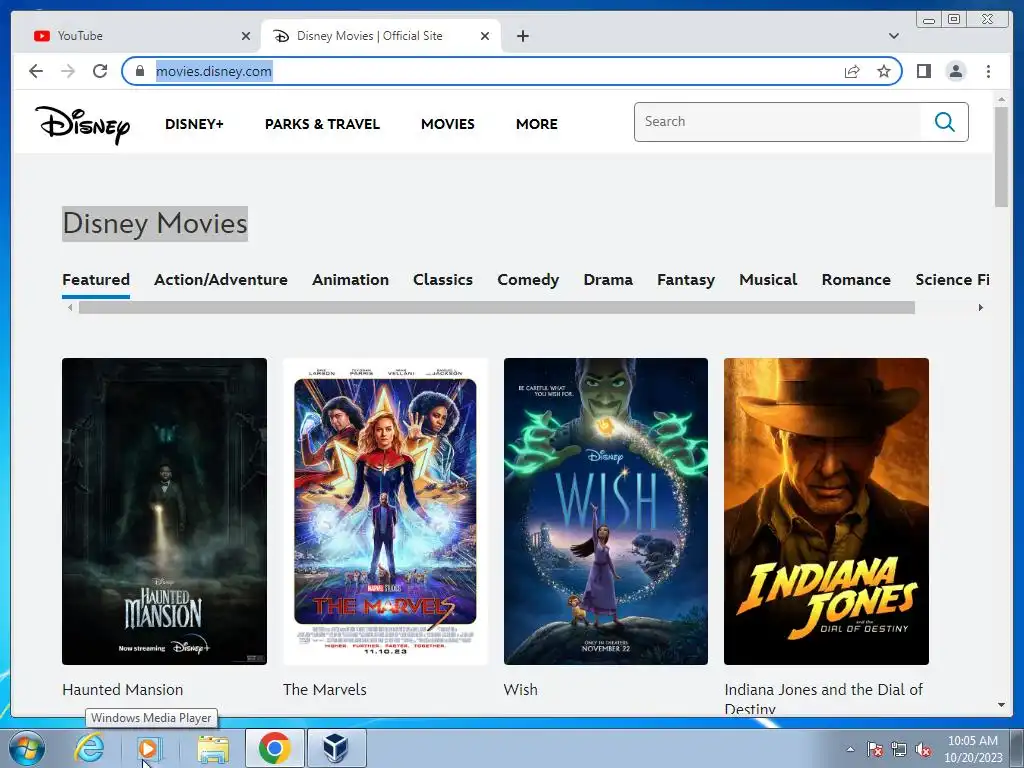Submit search with the magnifier icon
1024x768 pixels.
(944, 121)
